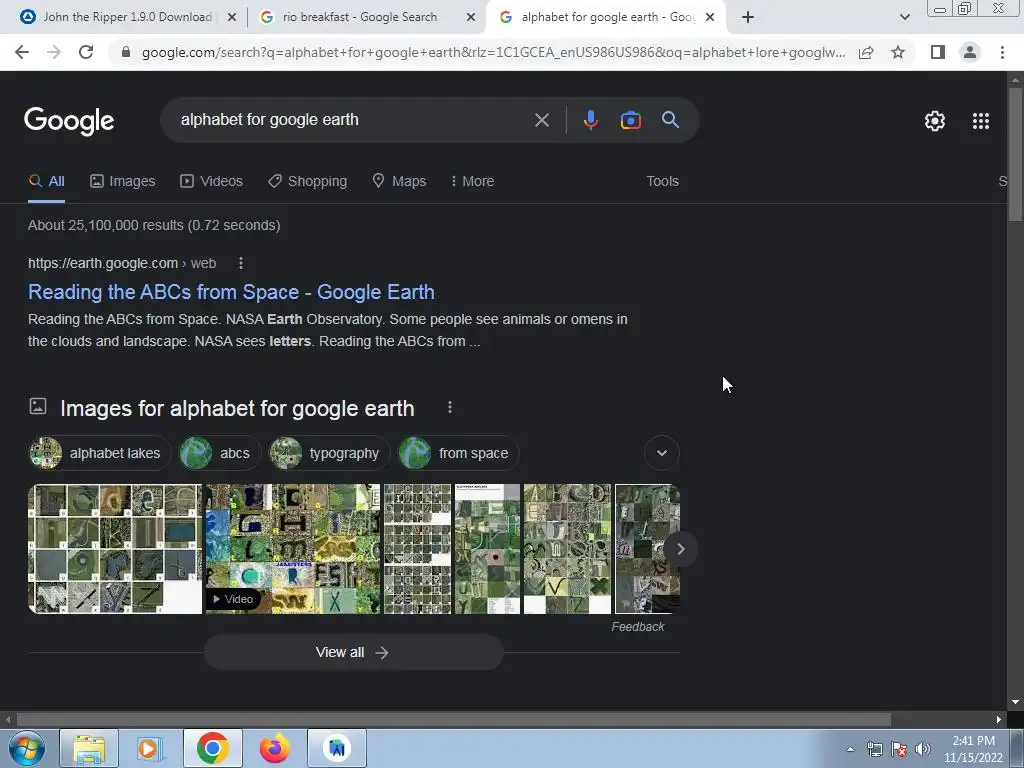Open Firefox from the taskbar

pyautogui.click(x=274, y=748)
